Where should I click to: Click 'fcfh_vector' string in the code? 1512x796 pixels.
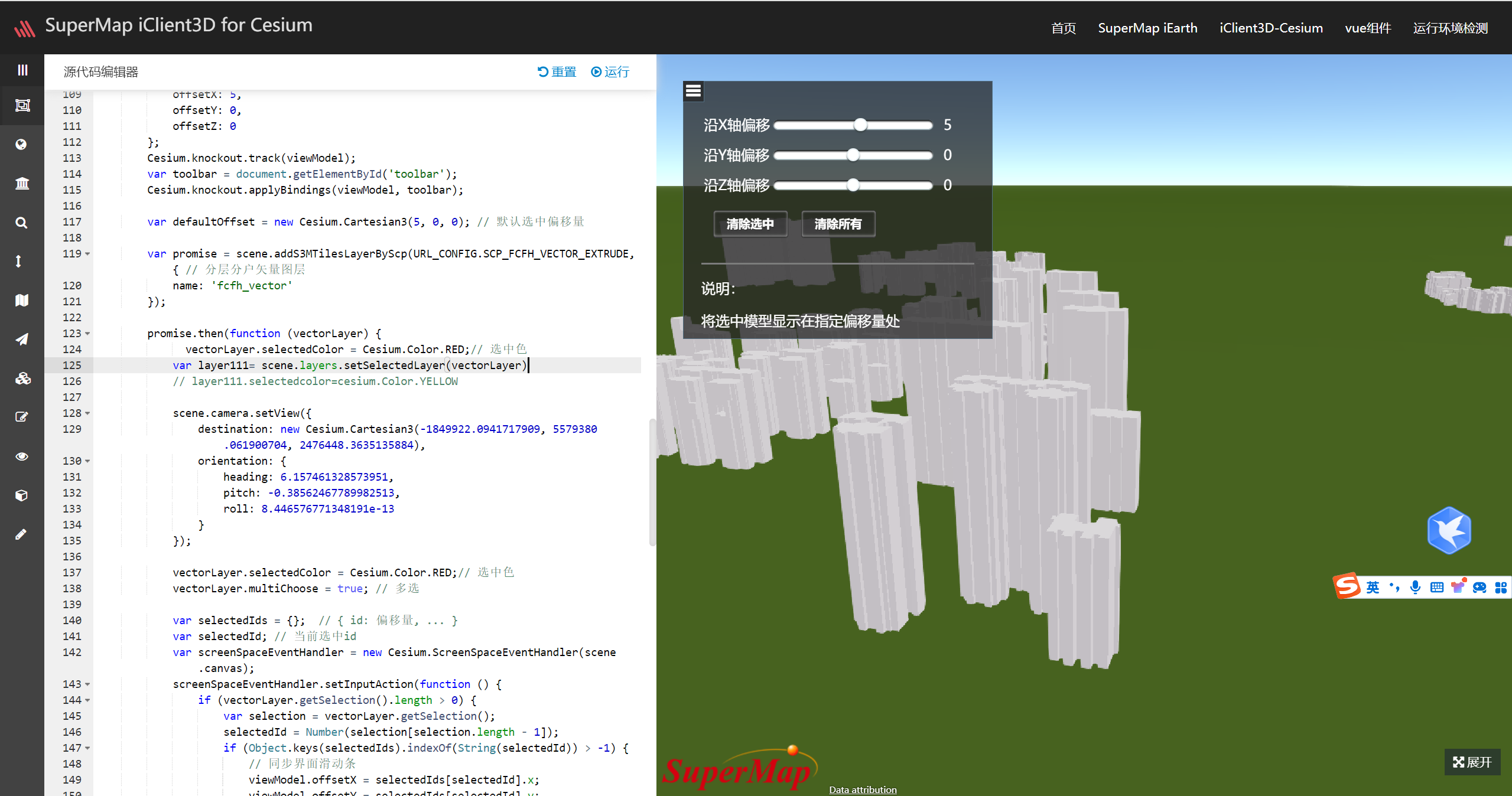coord(252,285)
